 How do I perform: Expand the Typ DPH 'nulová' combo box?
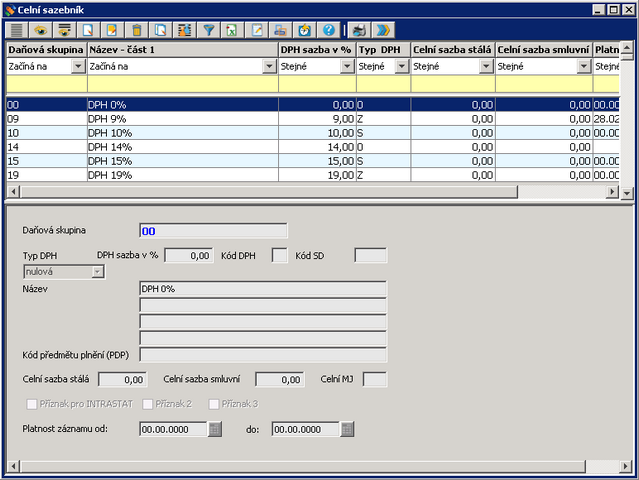[x=98, y=271]
